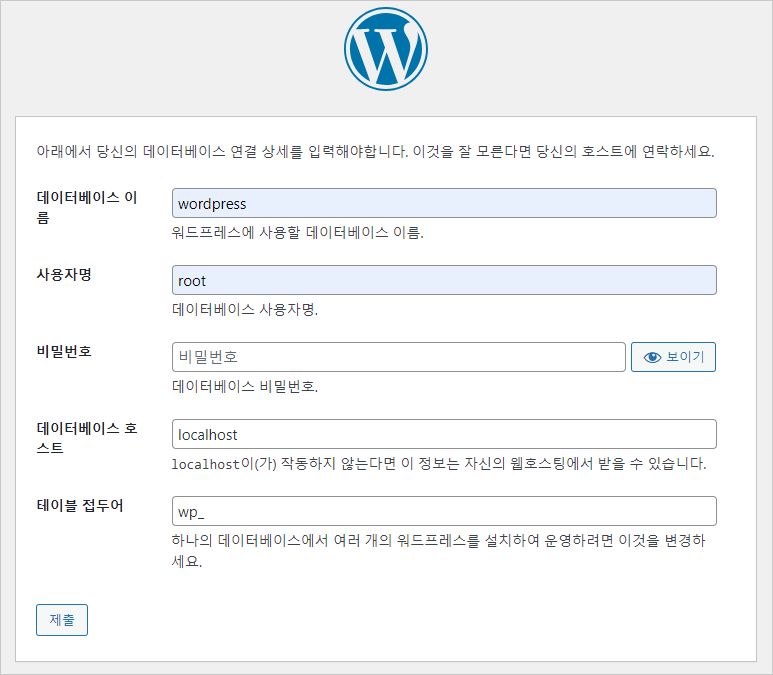
Task: Click the table prefix field containing wp_
Action: point(444,511)
